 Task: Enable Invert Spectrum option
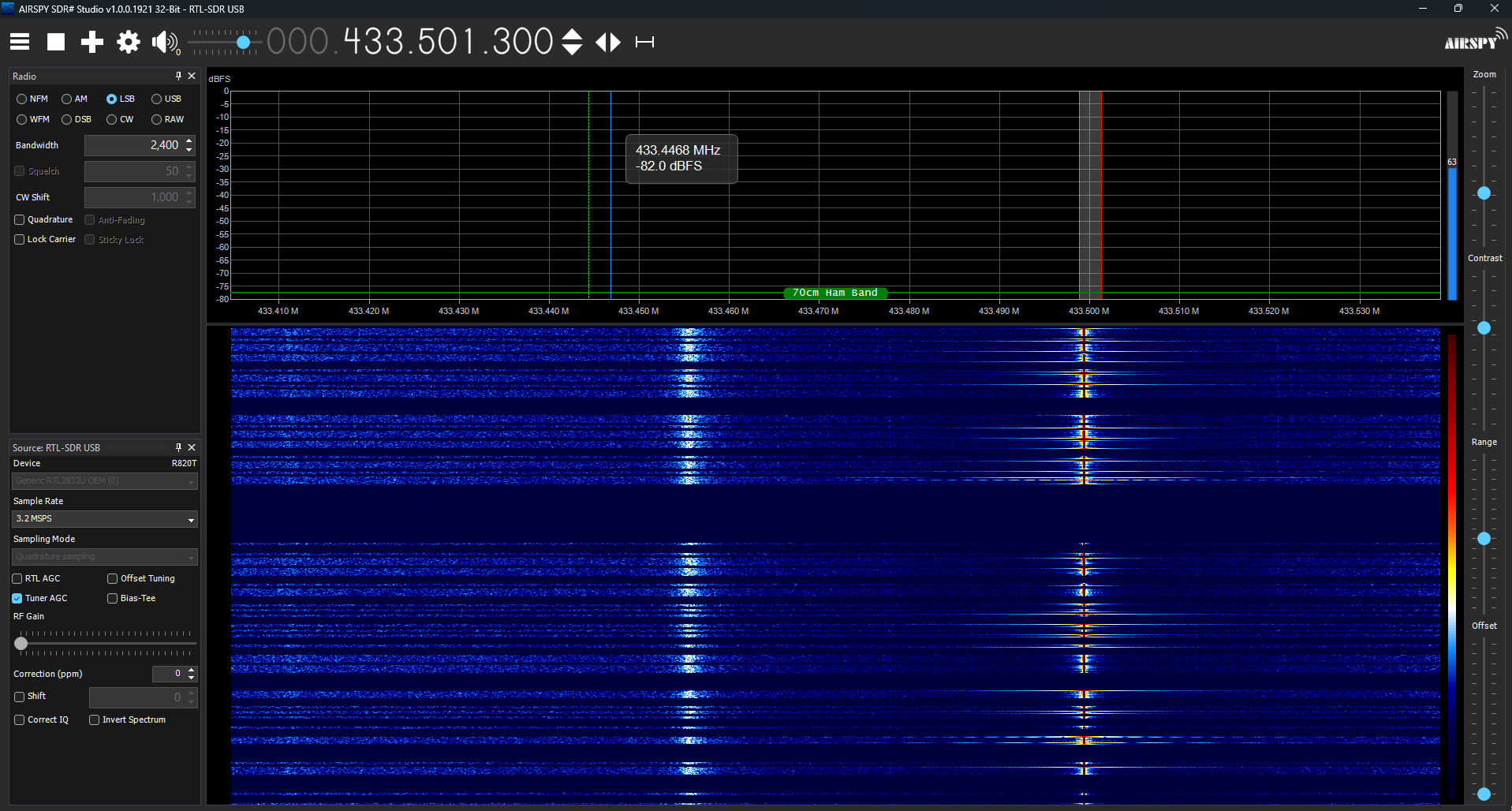[95, 720]
